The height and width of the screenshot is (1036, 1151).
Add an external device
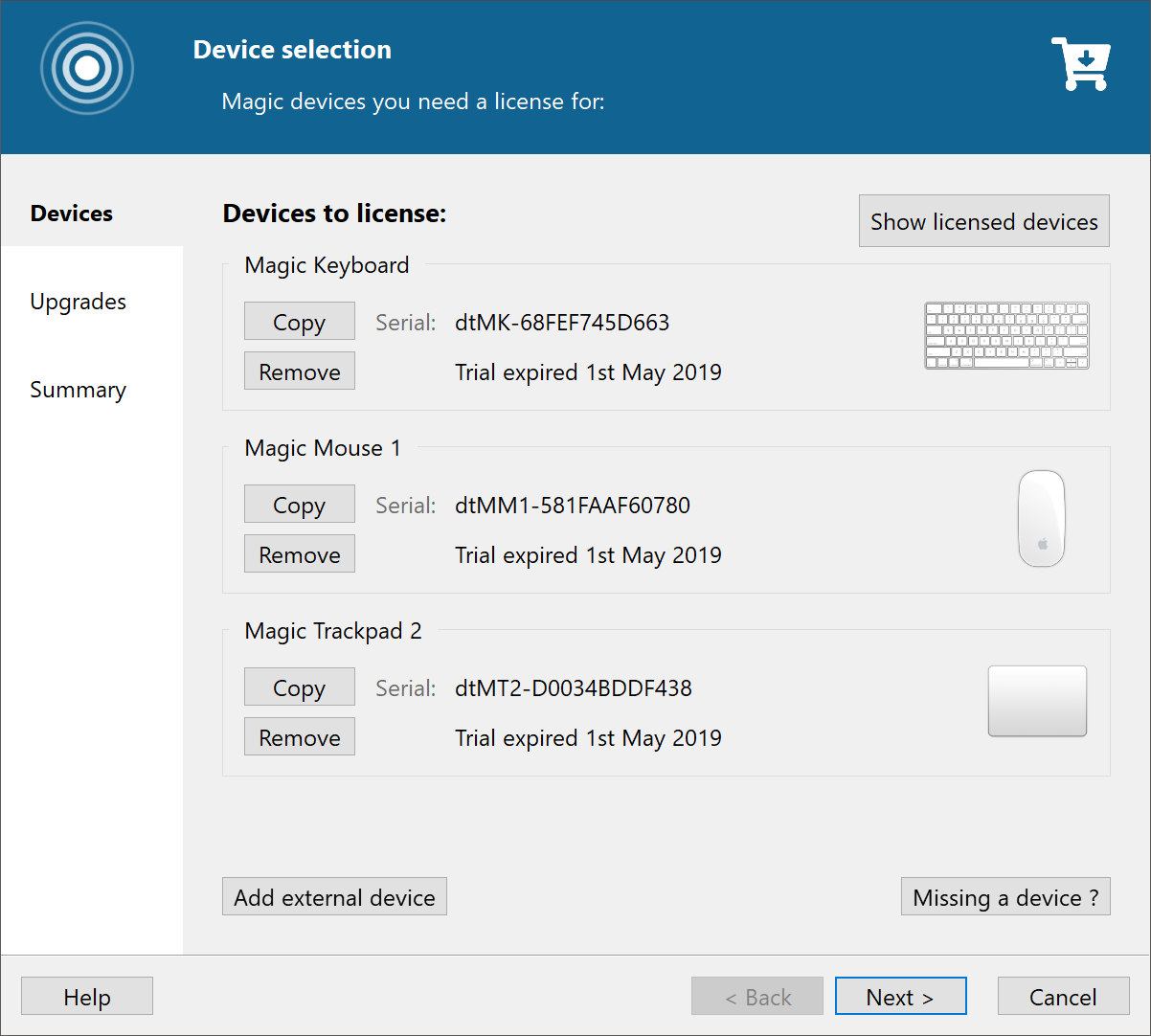point(333,896)
